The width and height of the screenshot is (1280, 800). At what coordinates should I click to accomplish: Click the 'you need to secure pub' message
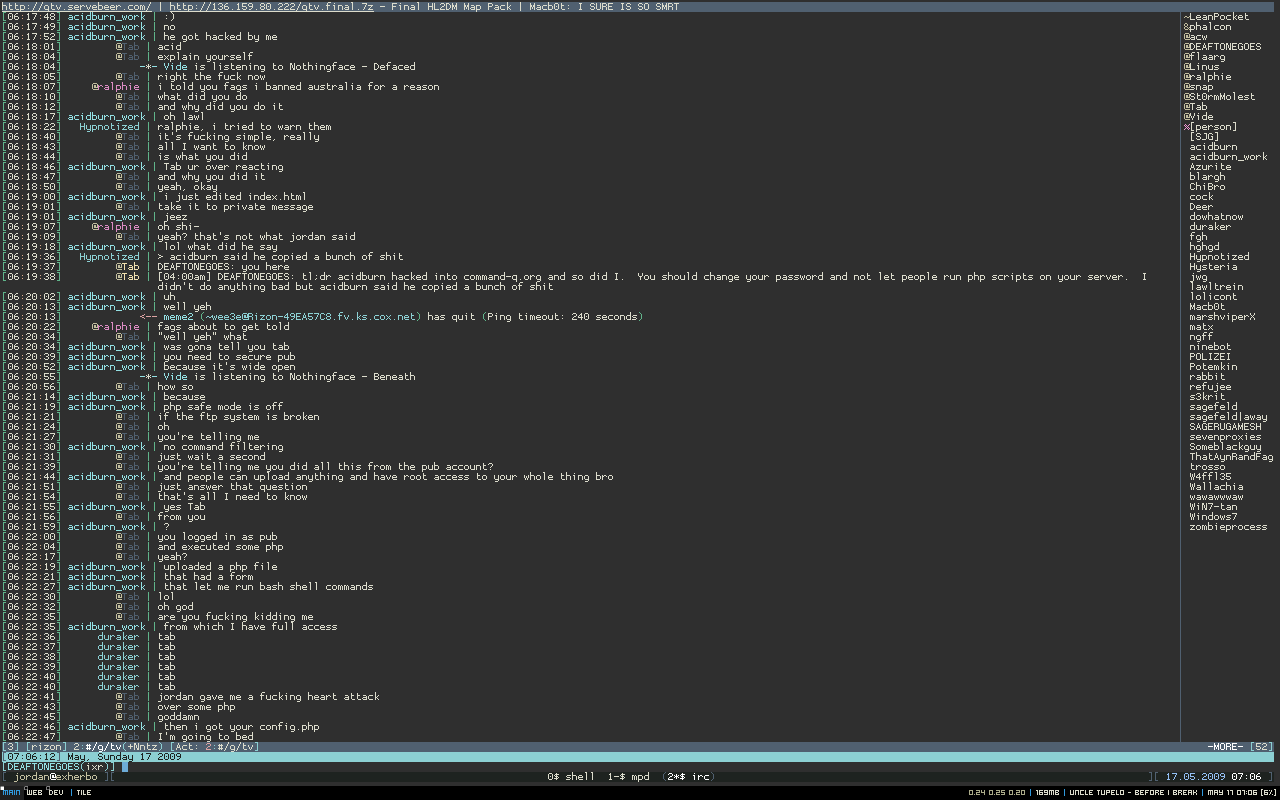coord(229,357)
